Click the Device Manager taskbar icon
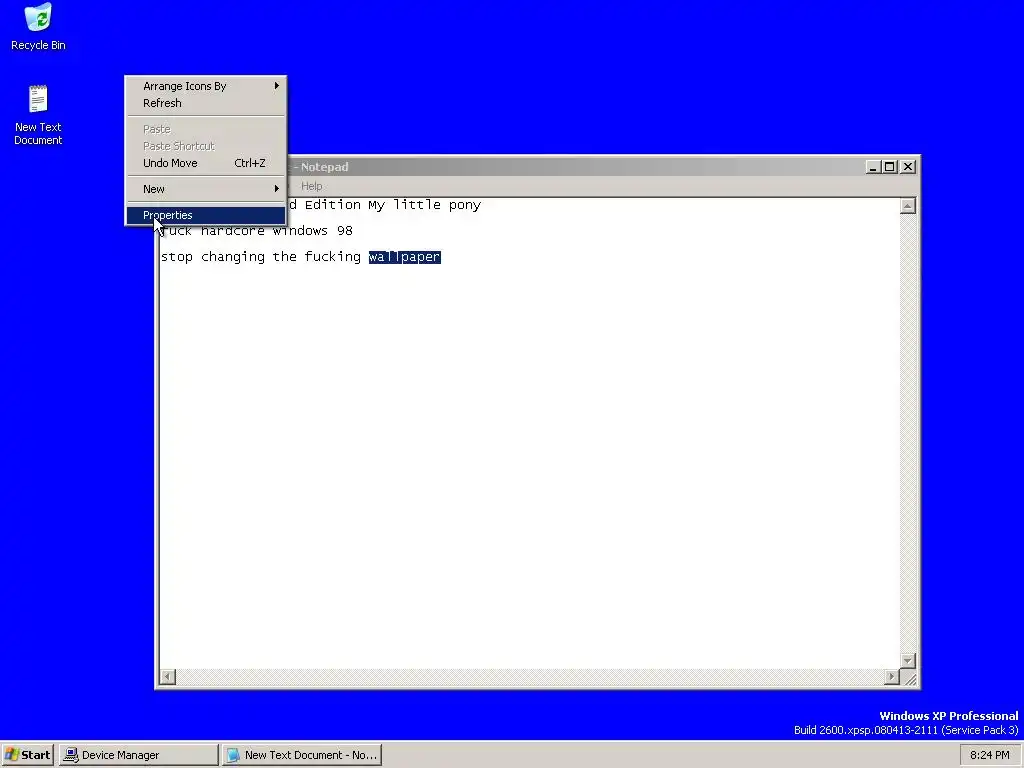Image resolution: width=1024 pixels, height=768 pixels. (71, 755)
